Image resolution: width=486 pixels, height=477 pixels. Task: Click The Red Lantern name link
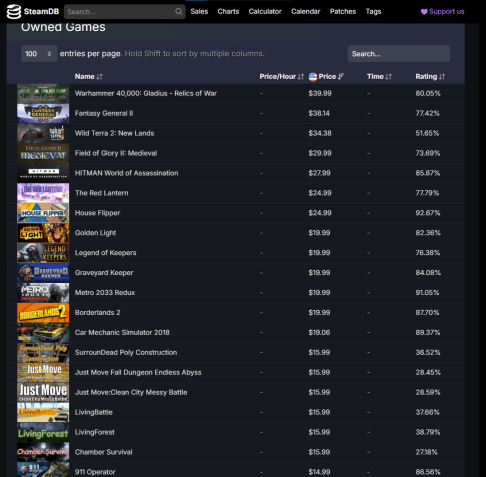pyautogui.click(x=102, y=193)
